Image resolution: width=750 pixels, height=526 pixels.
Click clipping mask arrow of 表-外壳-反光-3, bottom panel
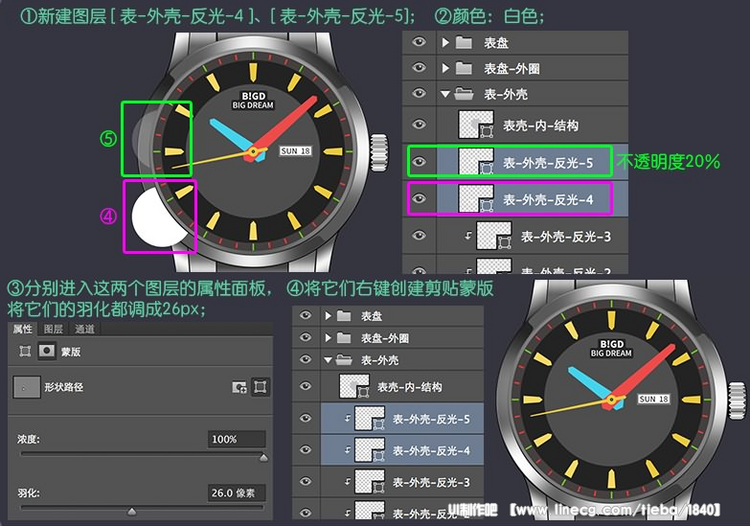347,482
